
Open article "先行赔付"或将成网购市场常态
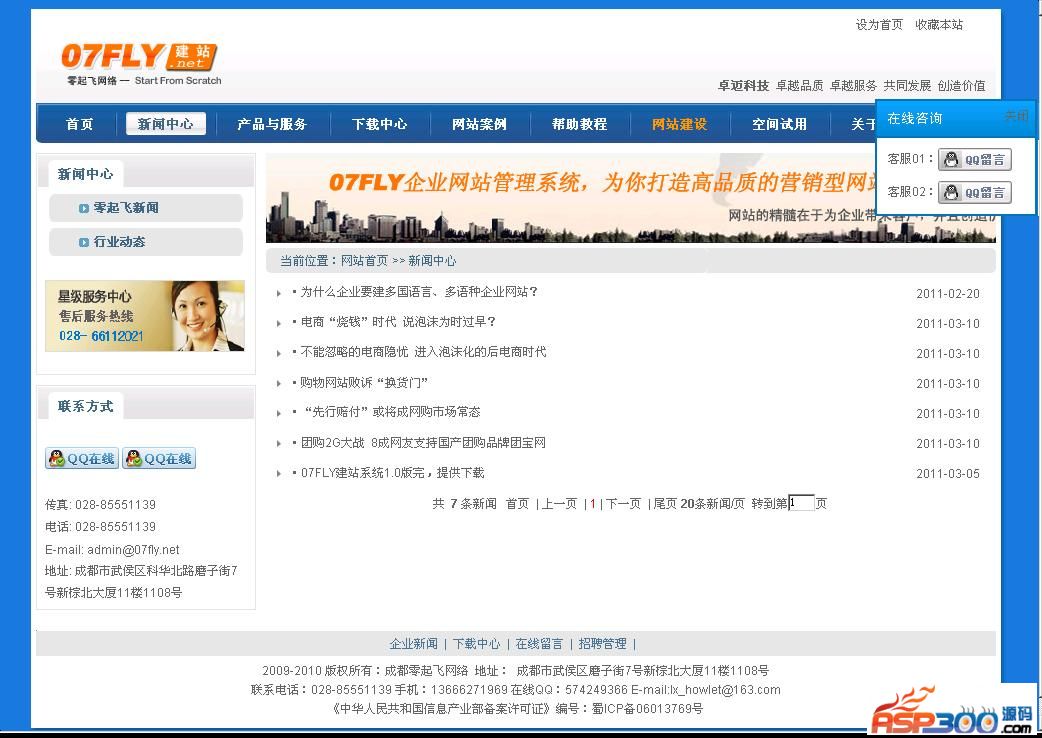[392, 413]
